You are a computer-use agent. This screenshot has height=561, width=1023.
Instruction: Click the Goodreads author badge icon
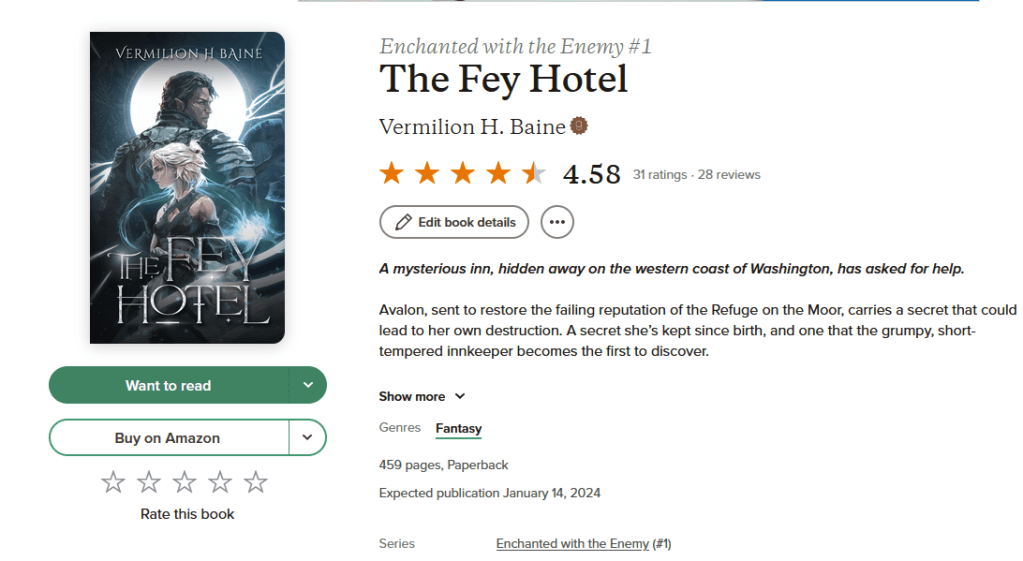pyautogui.click(x=578, y=126)
